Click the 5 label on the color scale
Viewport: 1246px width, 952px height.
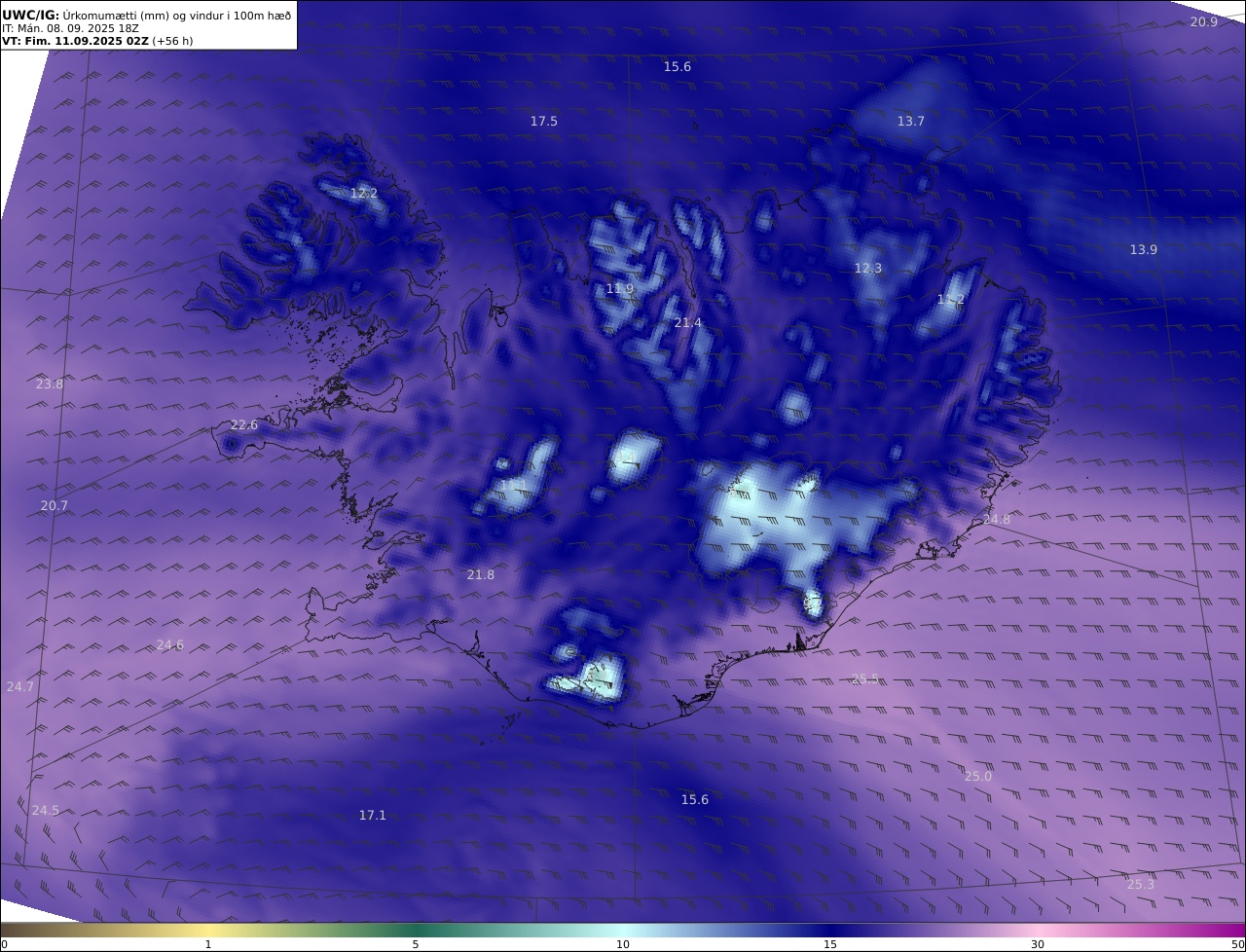416,944
